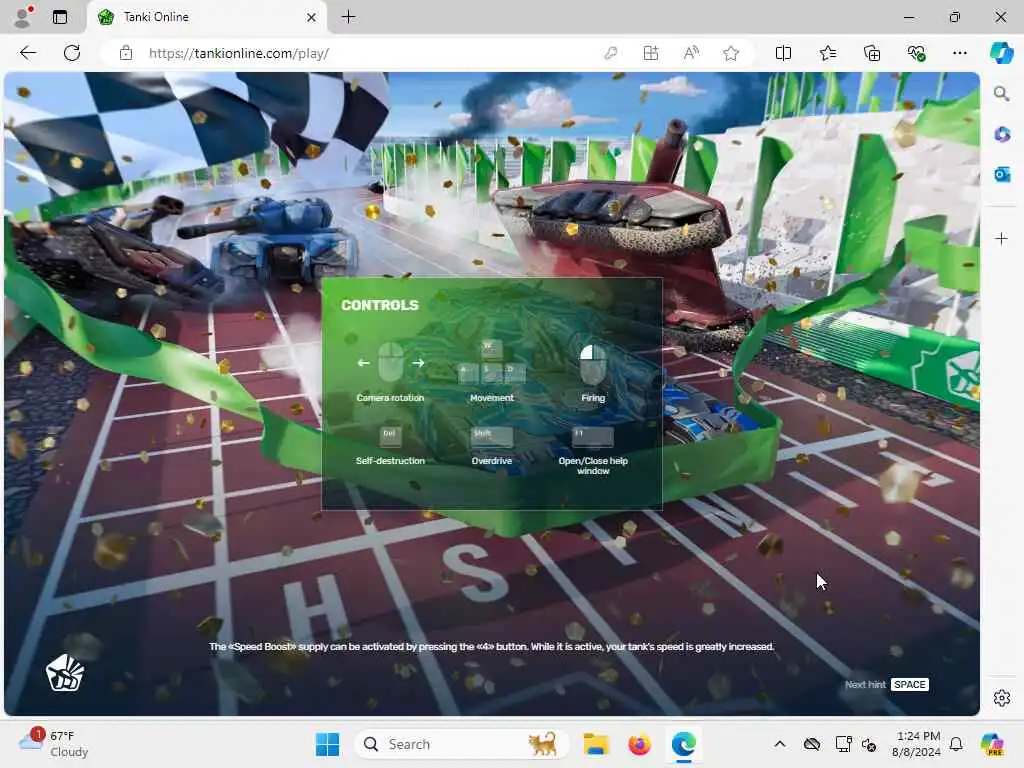1024x768 pixels.
Task: Open the Tab actions menu
Action: point(60,17)
